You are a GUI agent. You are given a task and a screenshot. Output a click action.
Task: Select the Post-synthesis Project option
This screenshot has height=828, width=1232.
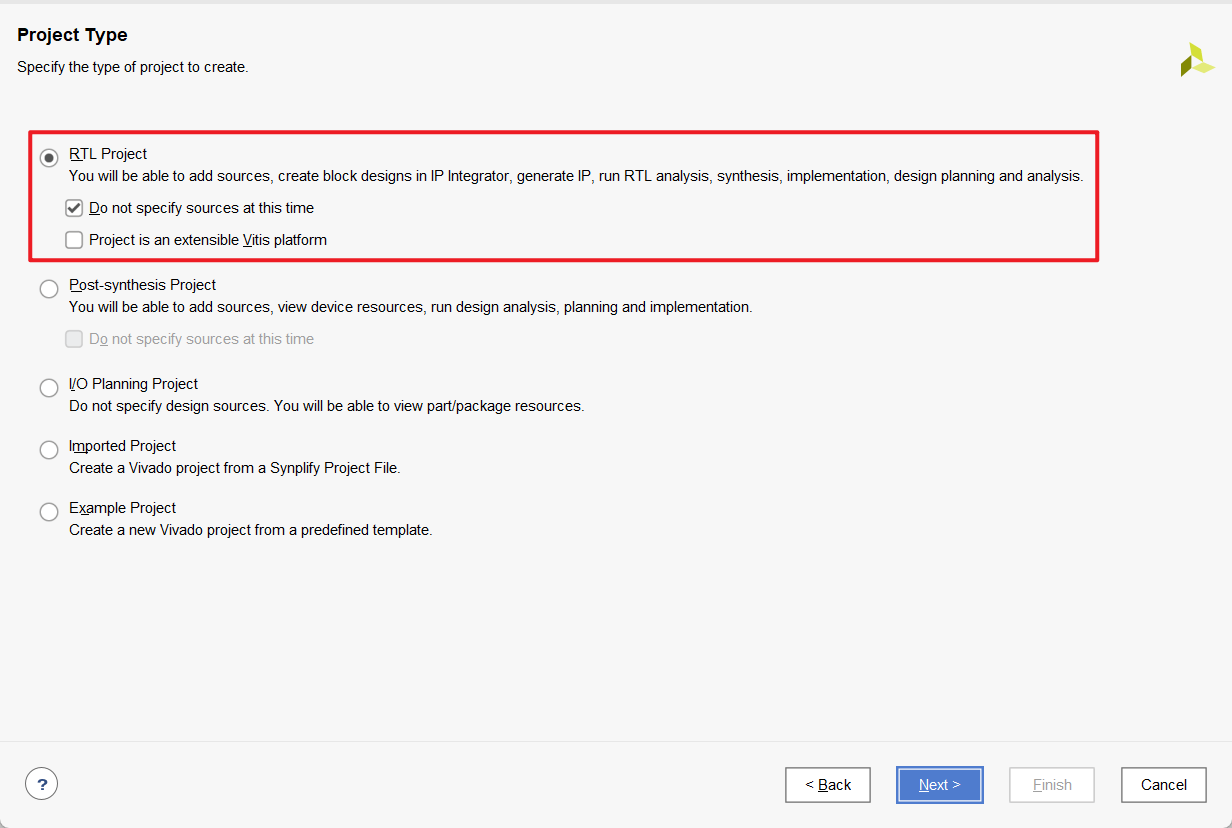click(x=49, y=289)
